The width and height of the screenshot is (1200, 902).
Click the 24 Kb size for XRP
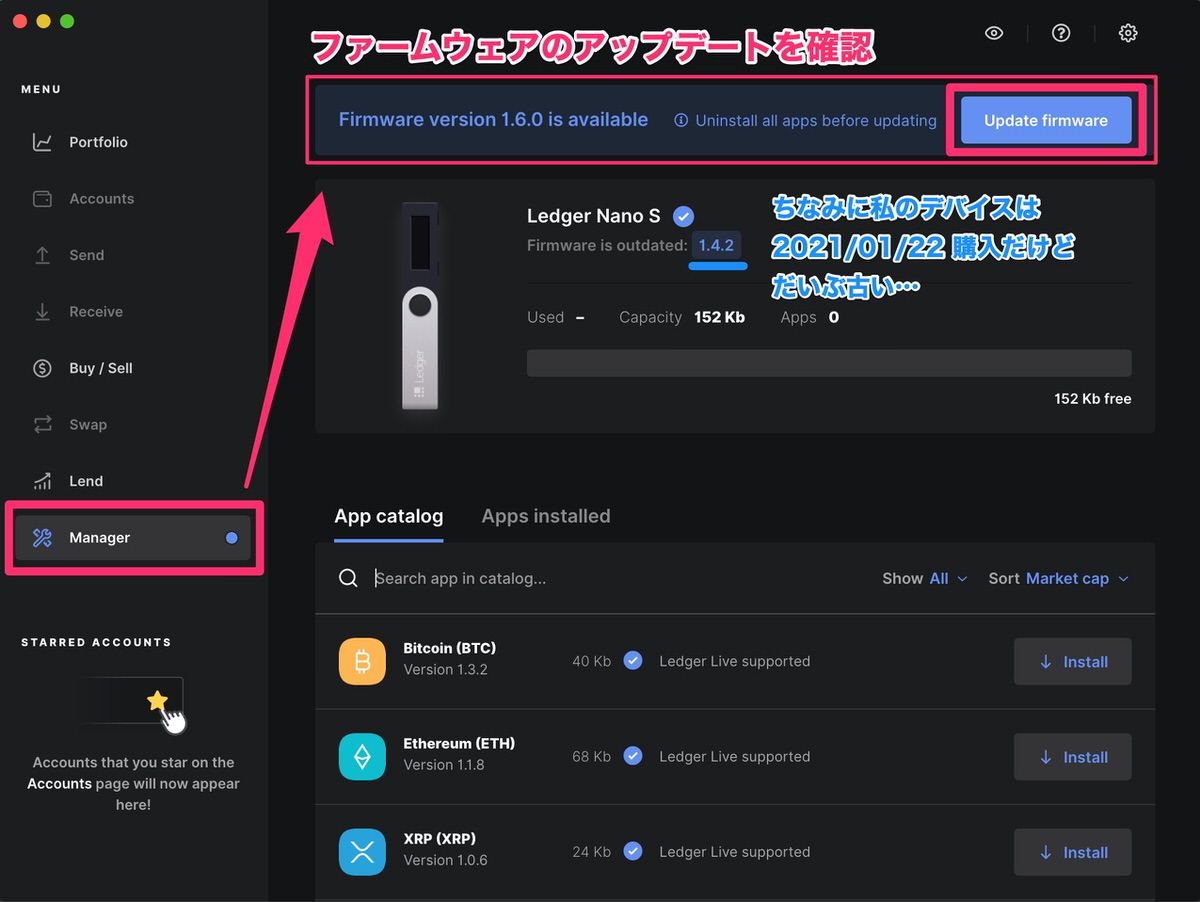591,852
